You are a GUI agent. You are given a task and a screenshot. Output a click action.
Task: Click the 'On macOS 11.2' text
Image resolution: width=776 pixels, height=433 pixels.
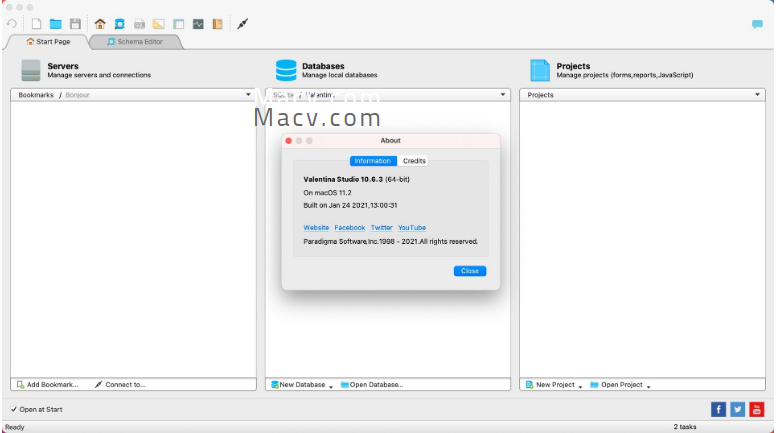tap(327, 192)
